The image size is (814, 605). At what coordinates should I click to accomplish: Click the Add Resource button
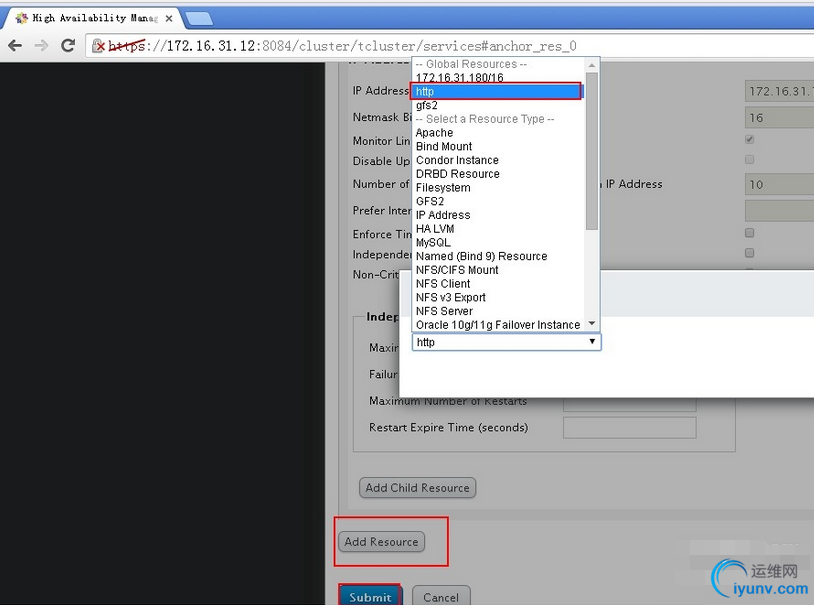point(382,542)
